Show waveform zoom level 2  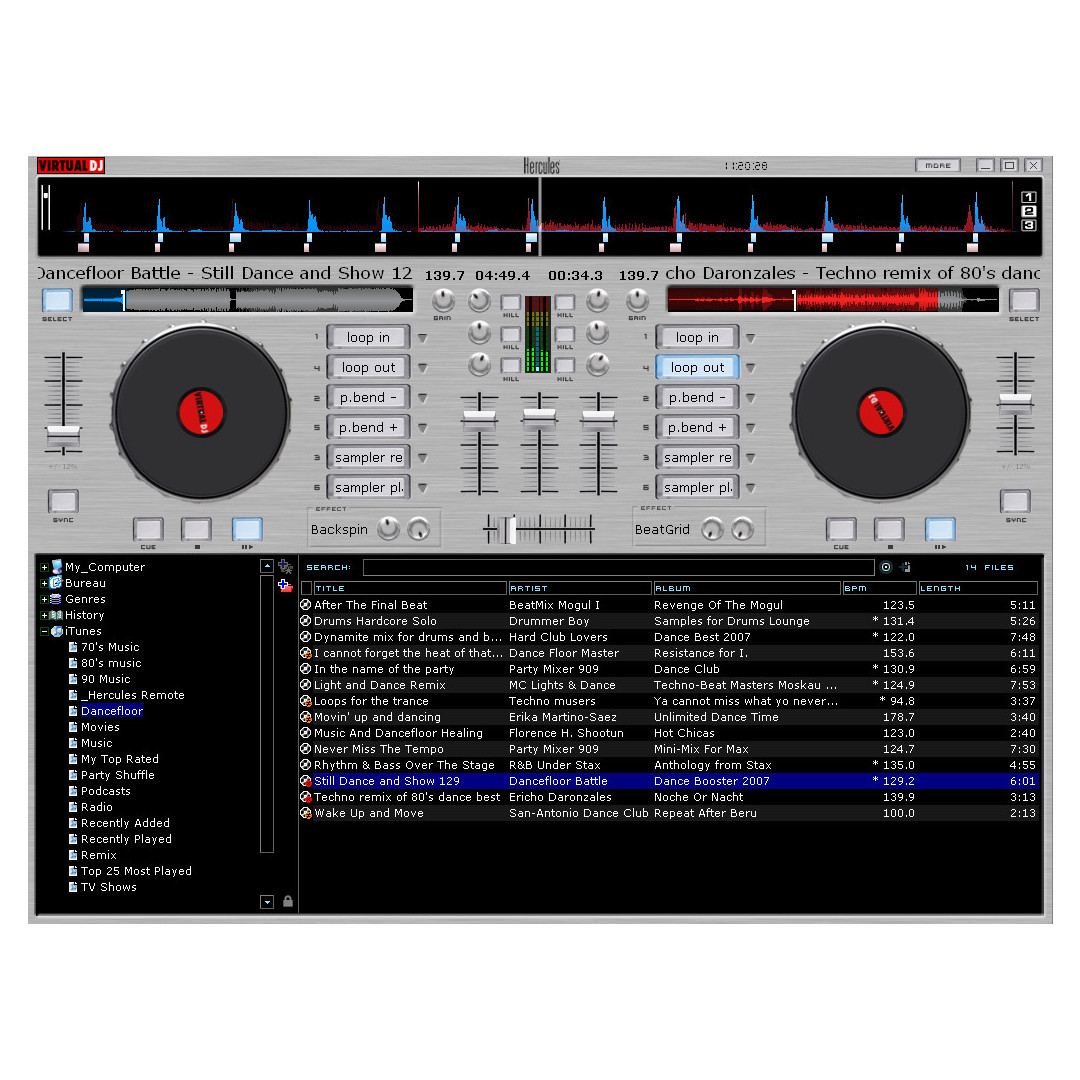pyautogui.click(x=1028, y=211)
